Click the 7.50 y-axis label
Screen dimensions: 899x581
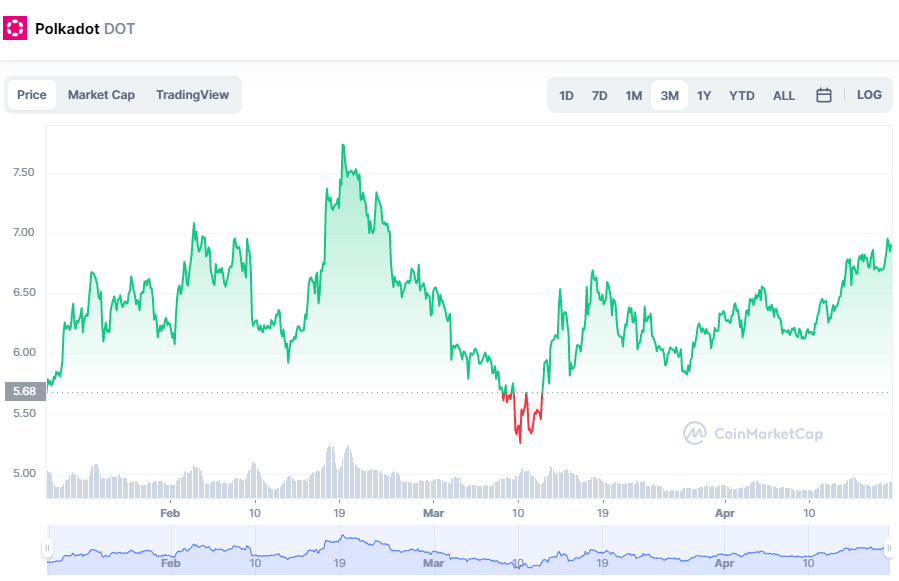[x=24, y=172]
